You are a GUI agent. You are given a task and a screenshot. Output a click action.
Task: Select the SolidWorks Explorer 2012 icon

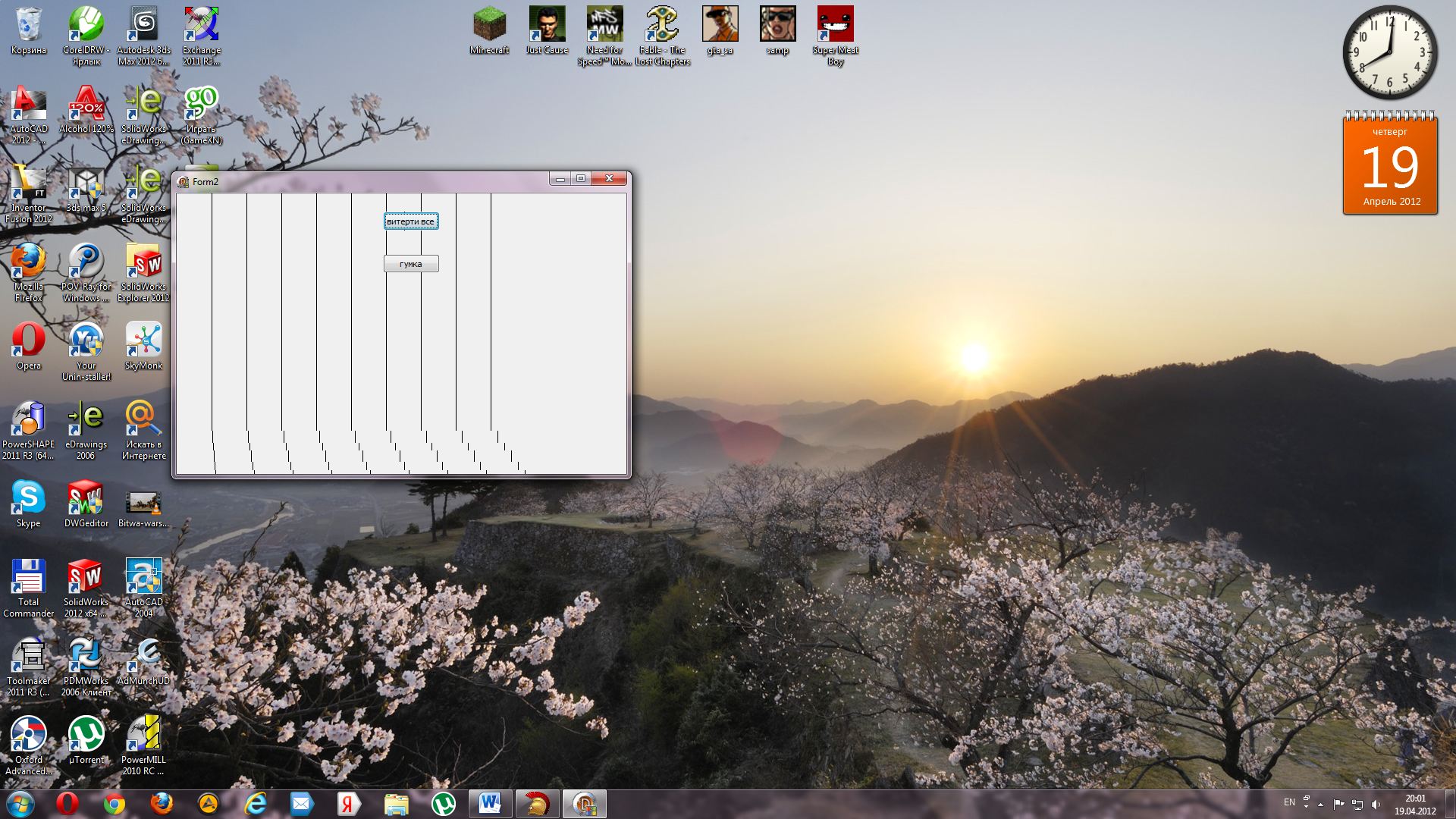pos(143,272)
